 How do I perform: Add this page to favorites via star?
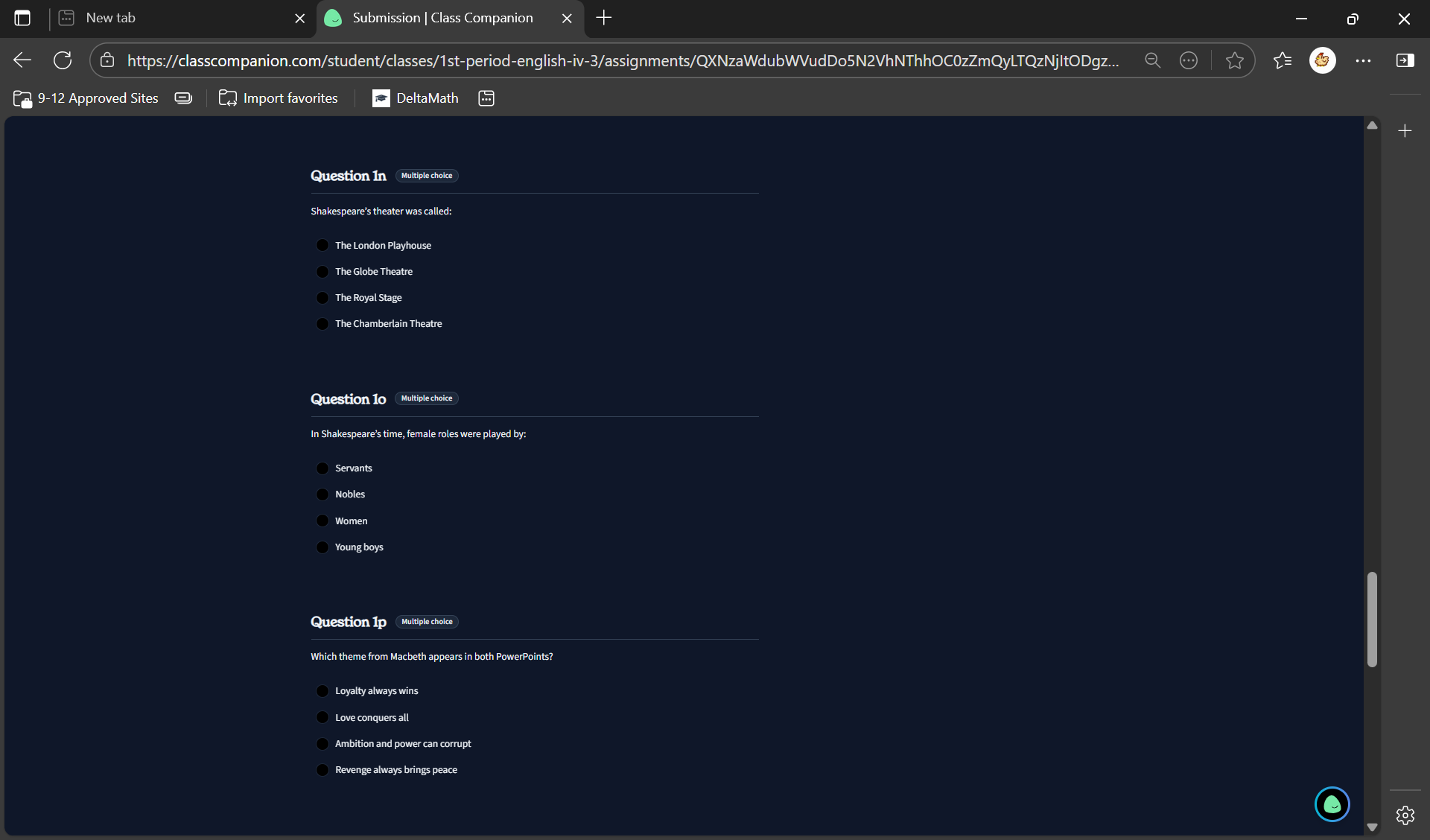(x=1234, y=60)
